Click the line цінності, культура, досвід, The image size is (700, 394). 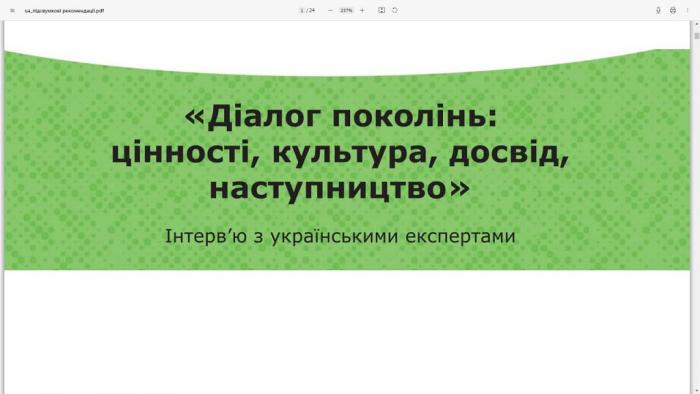[x=340, y=153]
